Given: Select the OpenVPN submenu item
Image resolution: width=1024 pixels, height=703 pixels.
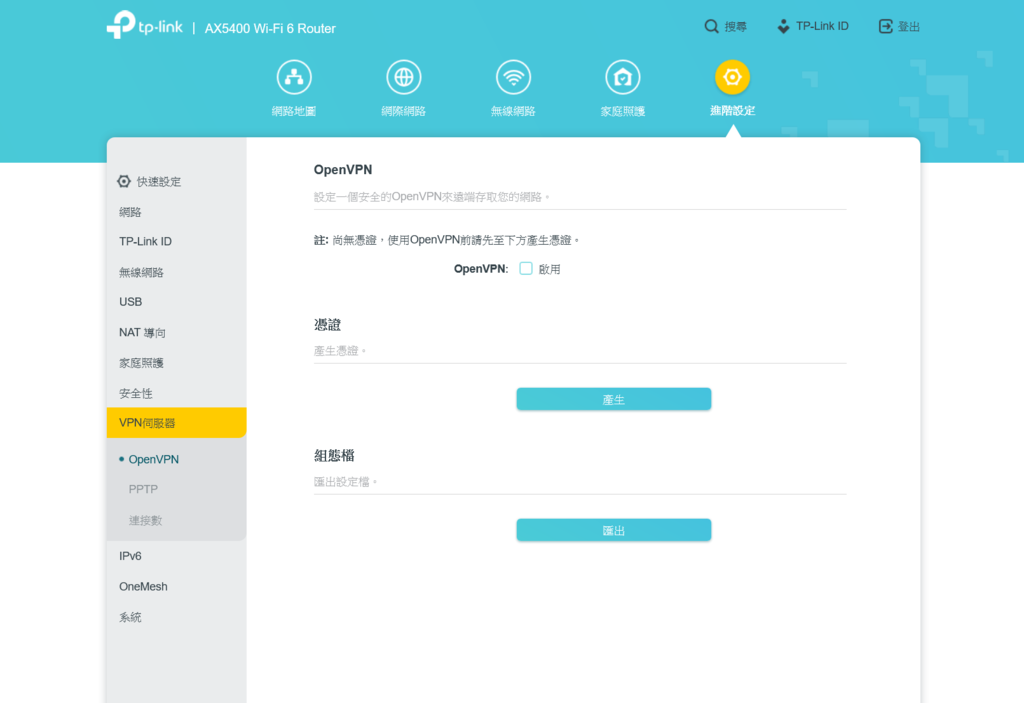Looking at the screenshot, I should click(153, 459).
